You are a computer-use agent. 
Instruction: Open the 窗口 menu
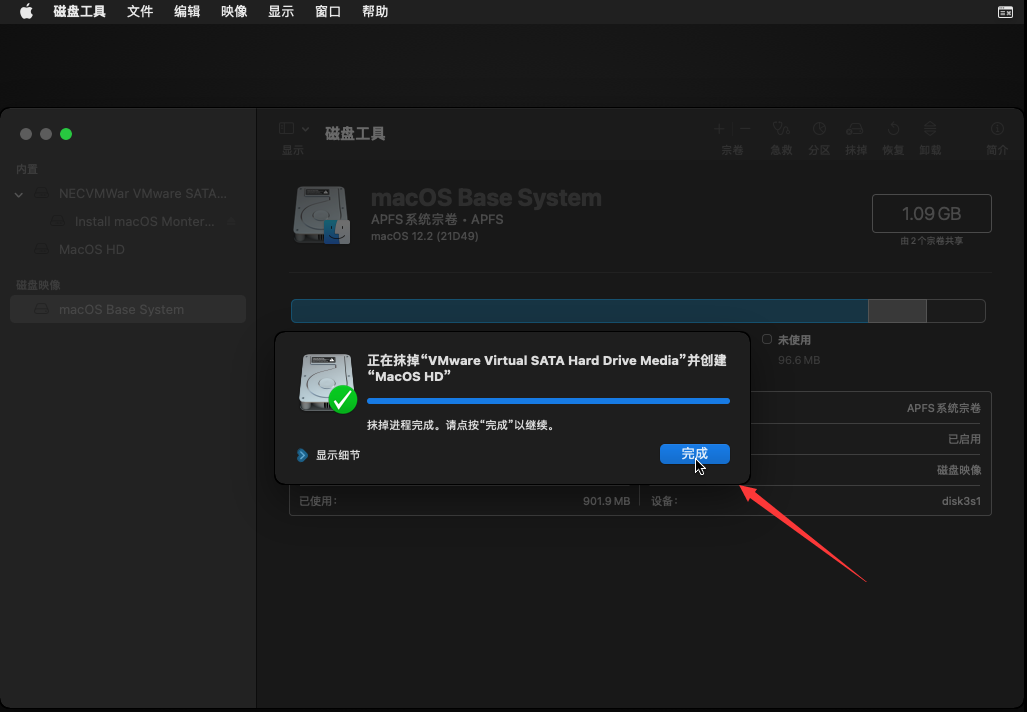(328, 12)
